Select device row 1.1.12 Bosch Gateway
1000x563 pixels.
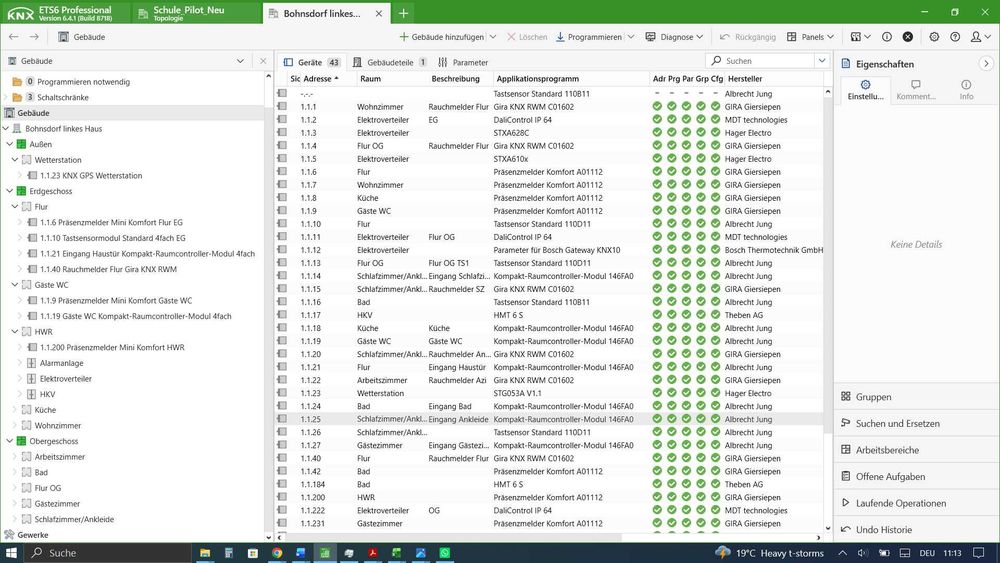pos(550,250)
